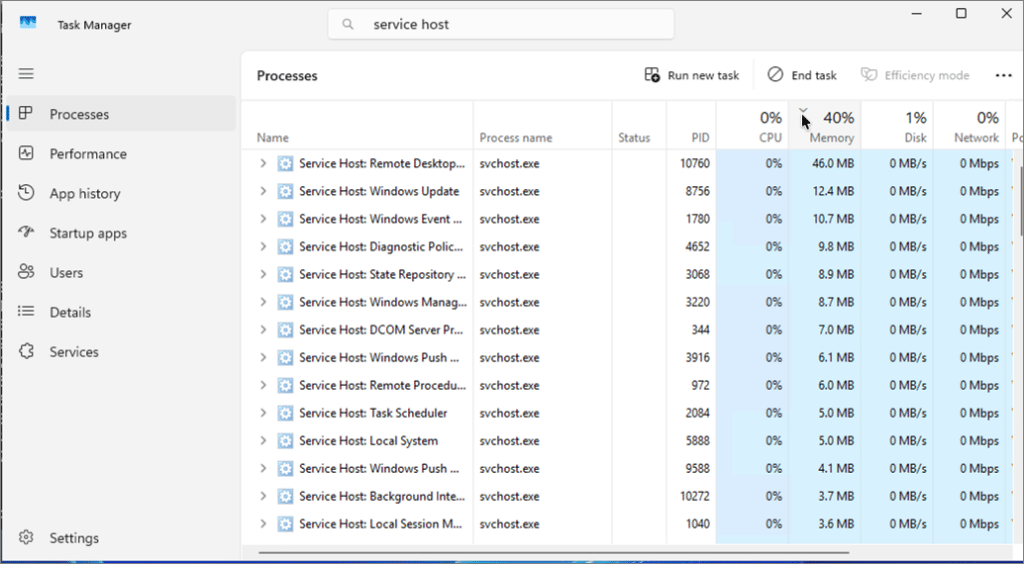Click the search magnifier icon
The image size is (1024, 564).
tap(348, 25)
